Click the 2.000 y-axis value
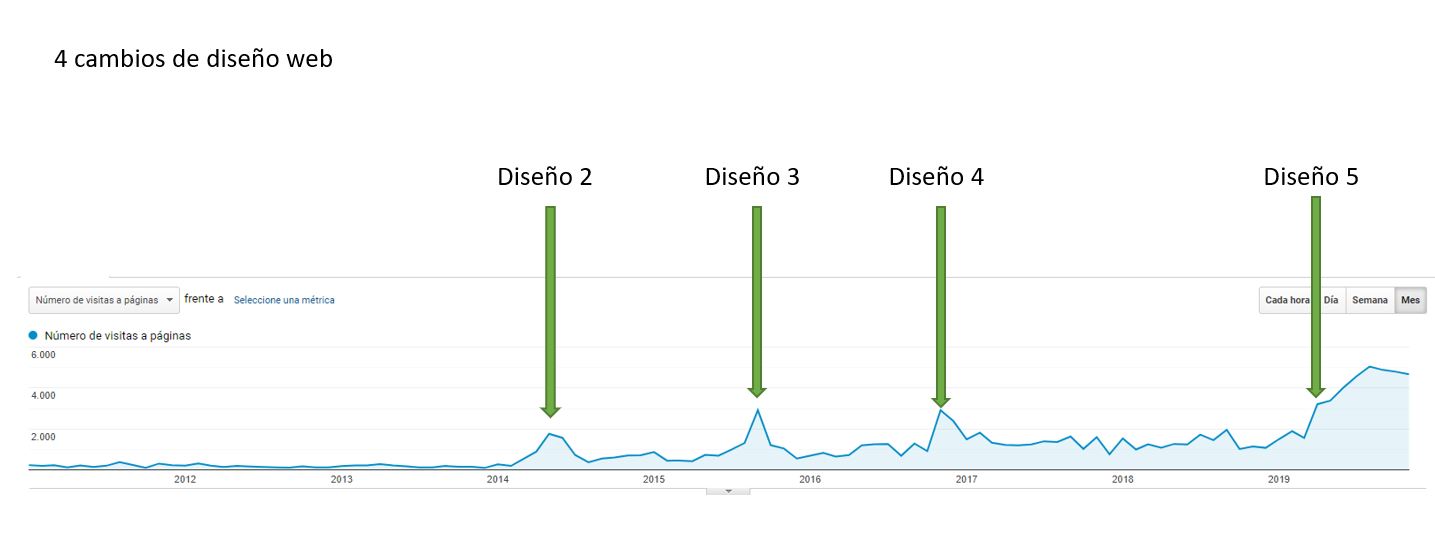Image resolution: width=1435 pixels, height=551 pixels. tap(42, 437)
